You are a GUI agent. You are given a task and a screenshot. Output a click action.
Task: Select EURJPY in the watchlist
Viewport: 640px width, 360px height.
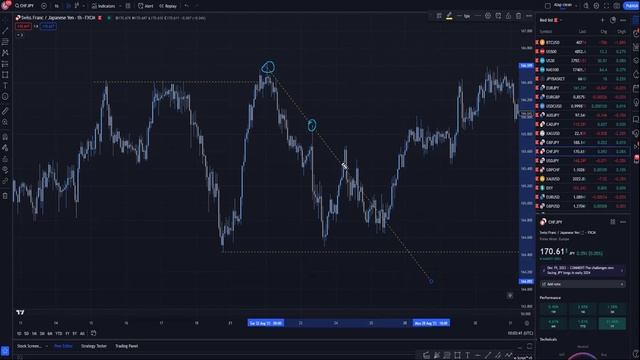(582, 88)
